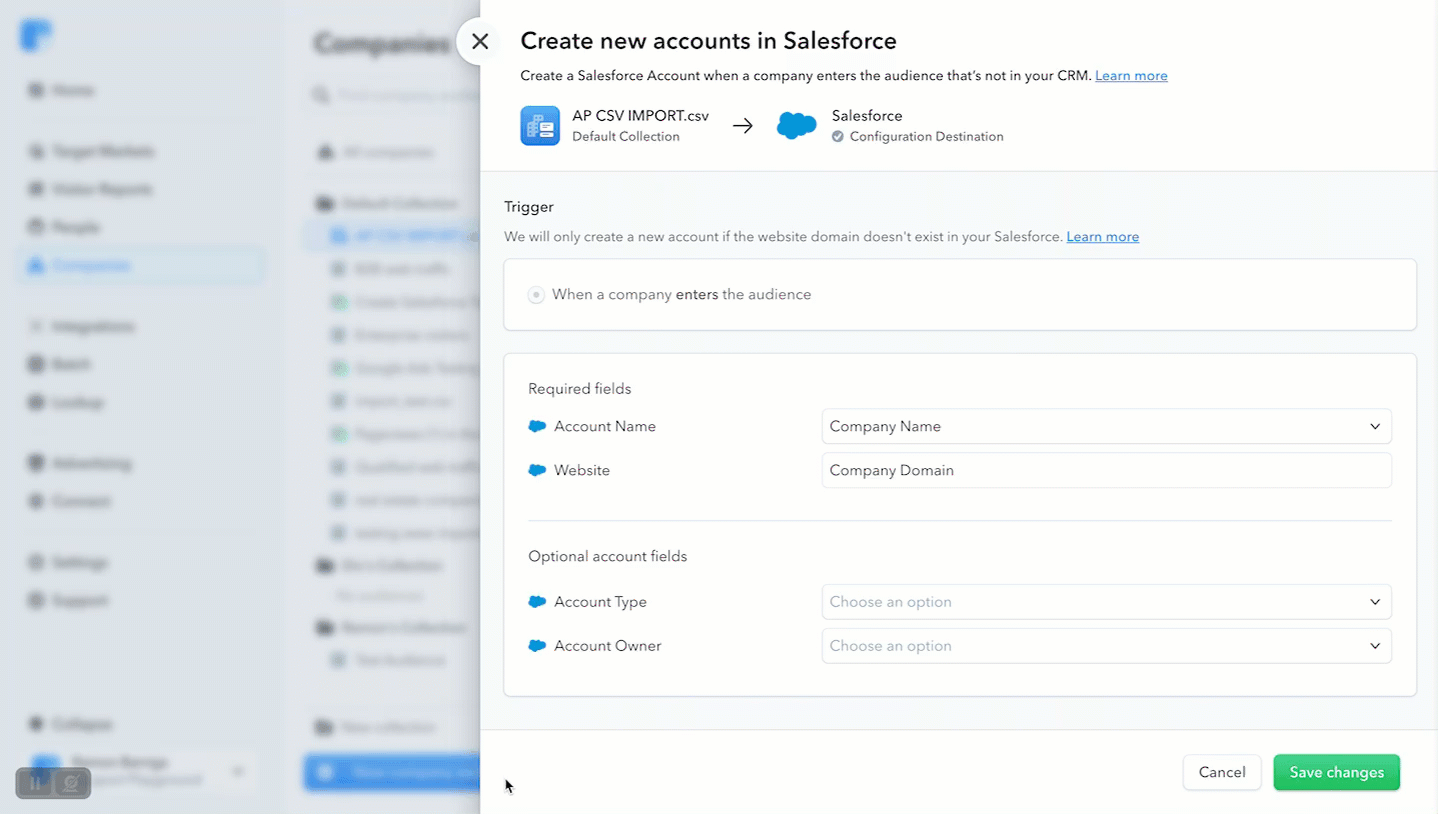Select New collection in background list

point(375,727)
